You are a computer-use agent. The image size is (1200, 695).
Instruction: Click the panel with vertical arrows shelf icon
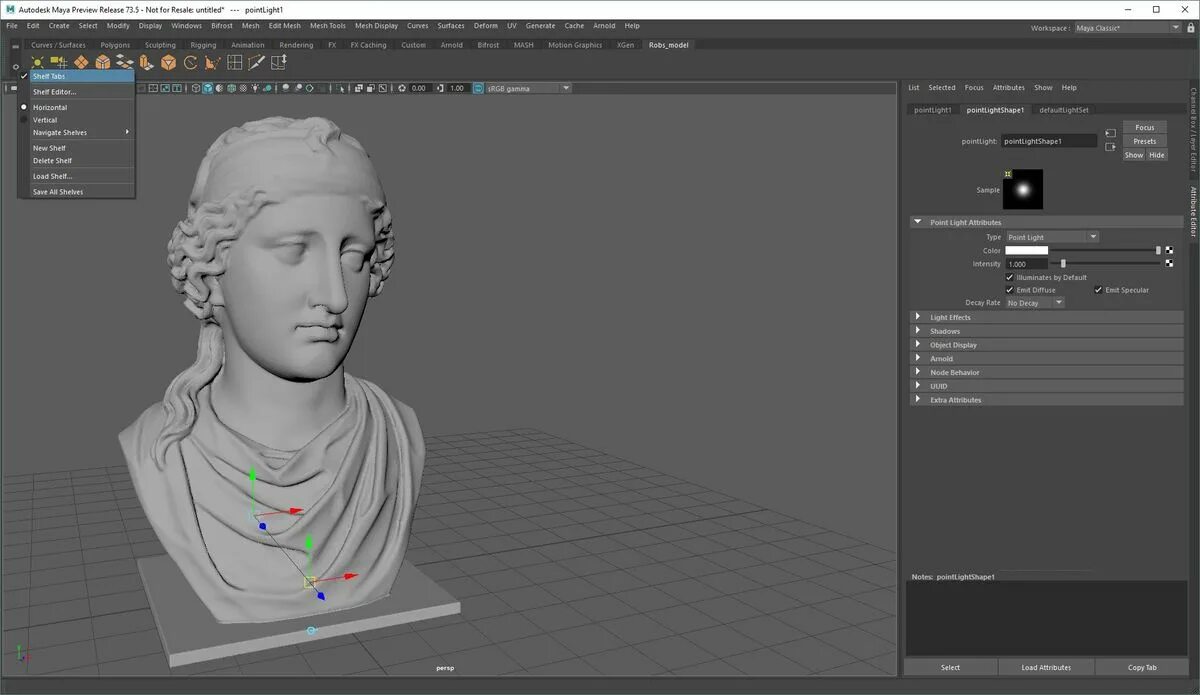click(x=279, y=62)
